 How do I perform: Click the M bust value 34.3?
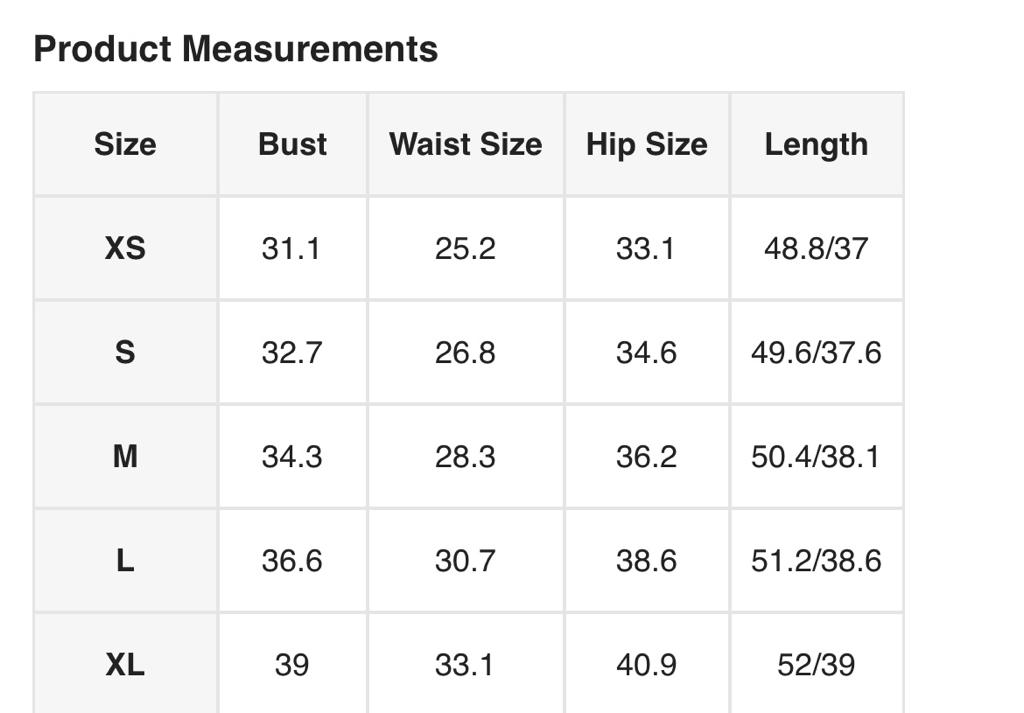[x=291, y=456]
